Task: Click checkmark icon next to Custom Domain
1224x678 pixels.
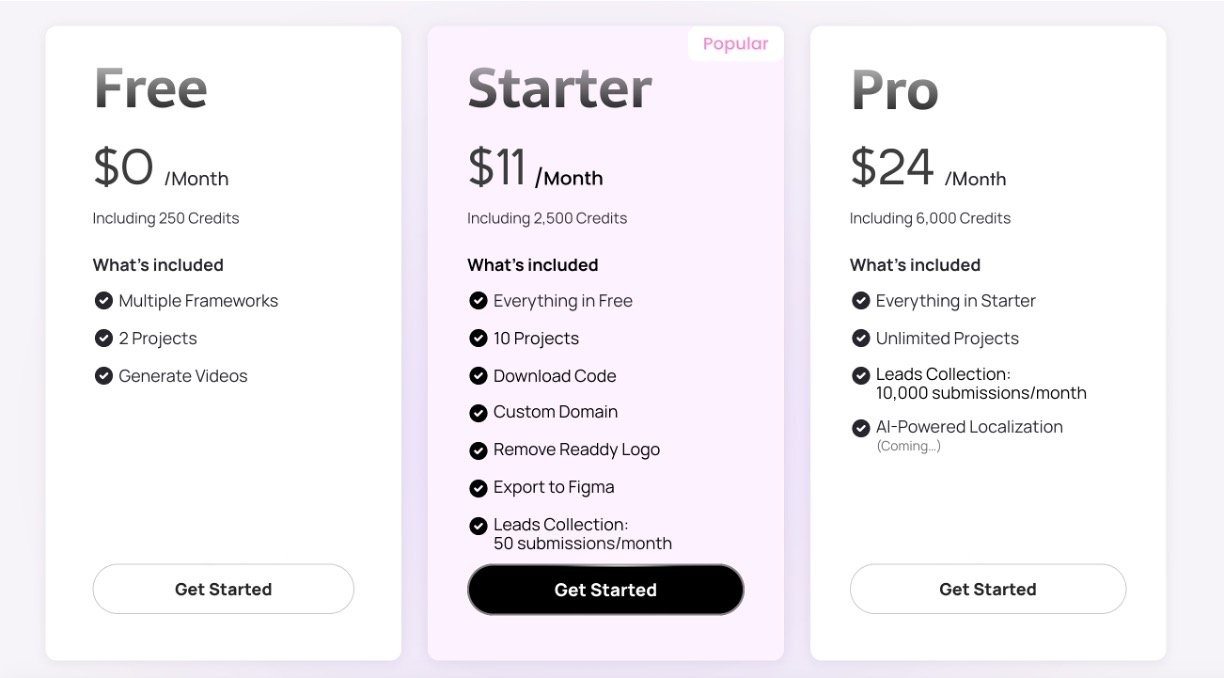Action: click(x=478, y=413)
